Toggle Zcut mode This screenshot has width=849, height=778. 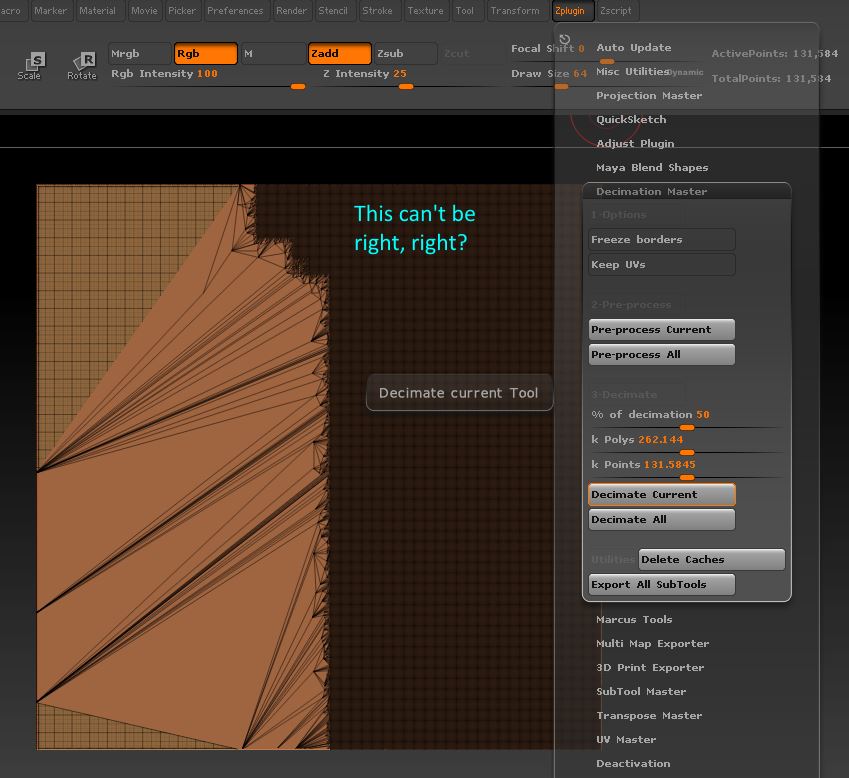point(456,54)
